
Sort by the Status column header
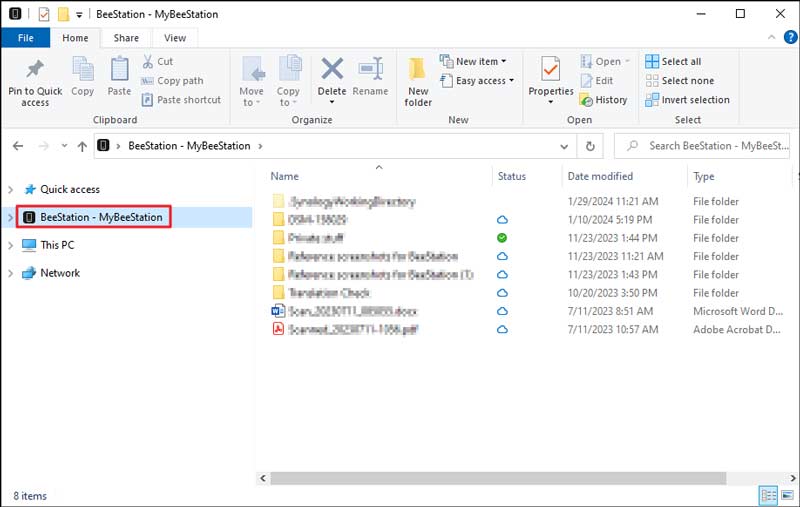(512, 176)
